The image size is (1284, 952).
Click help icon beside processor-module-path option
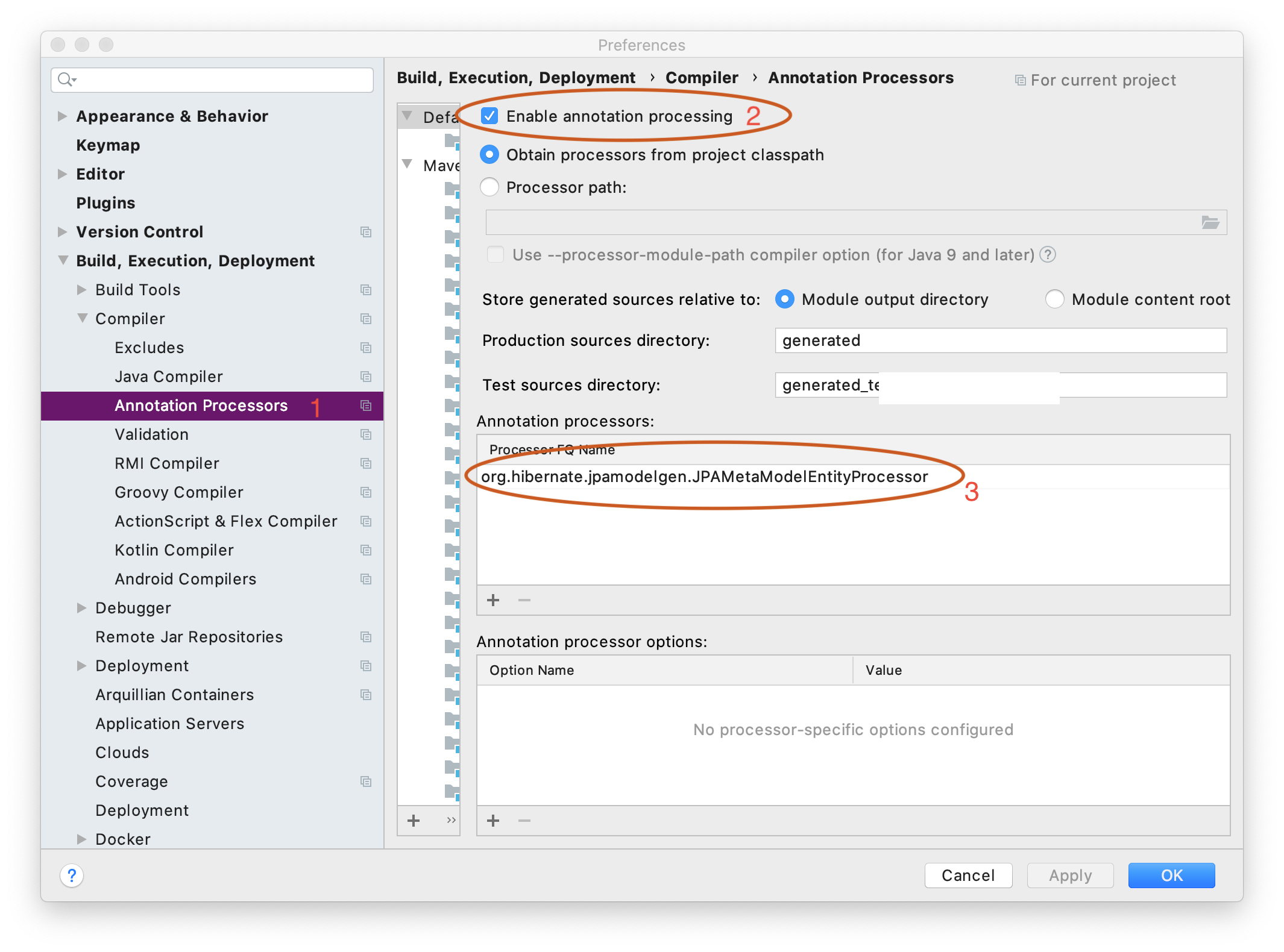[1048, 255]
